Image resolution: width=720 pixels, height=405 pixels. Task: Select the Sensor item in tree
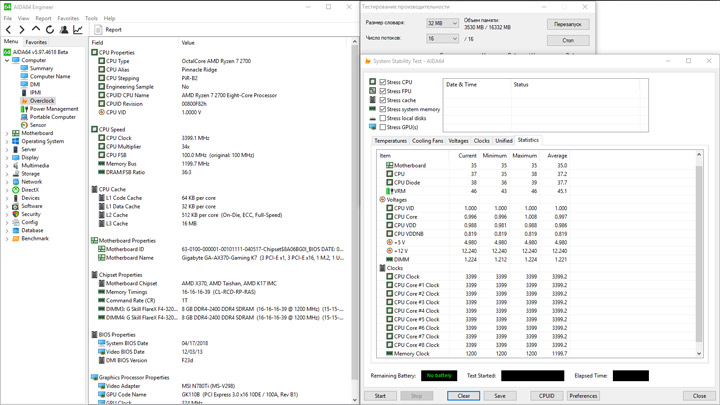coord(37,125)
